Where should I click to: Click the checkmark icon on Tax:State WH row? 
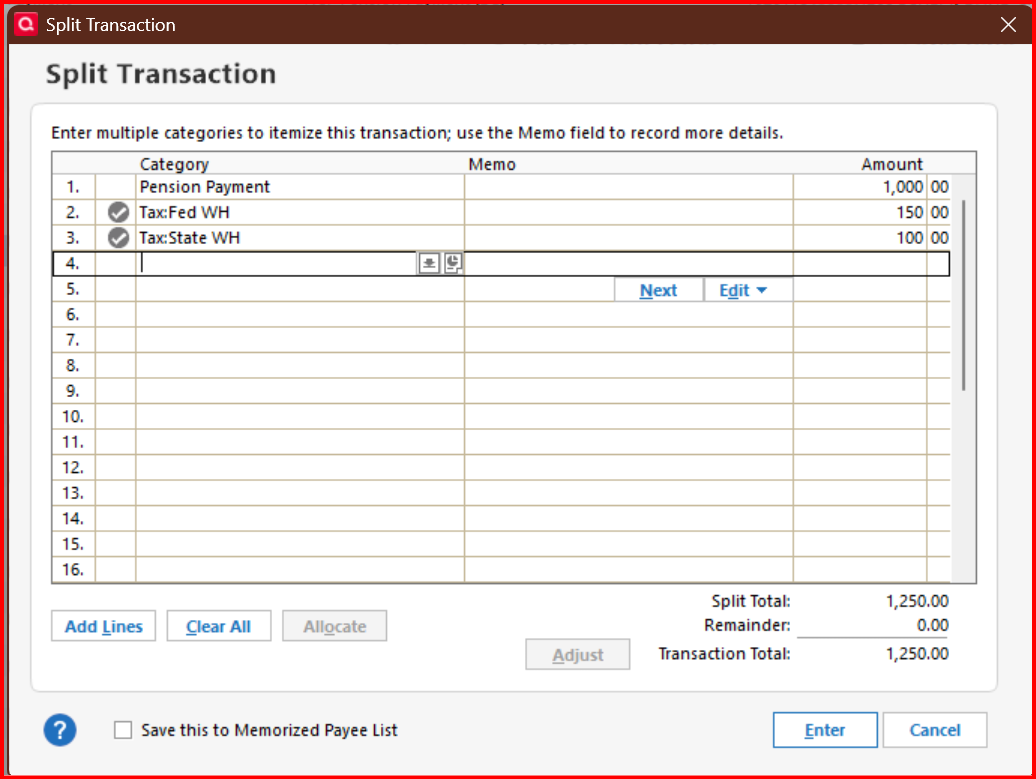pyautogui.click(x=118, y=238)
